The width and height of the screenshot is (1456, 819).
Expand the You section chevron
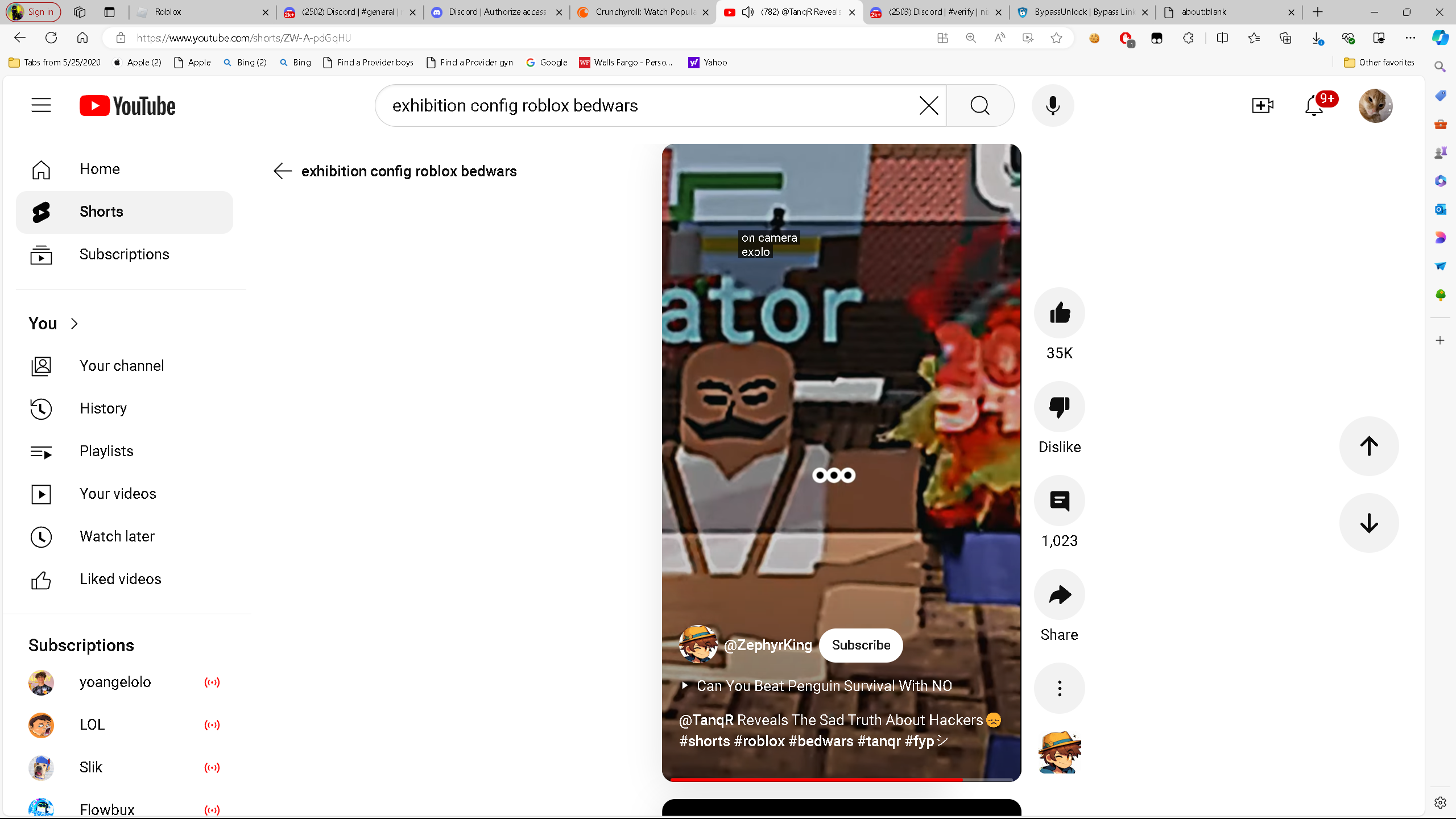[74, 324]
